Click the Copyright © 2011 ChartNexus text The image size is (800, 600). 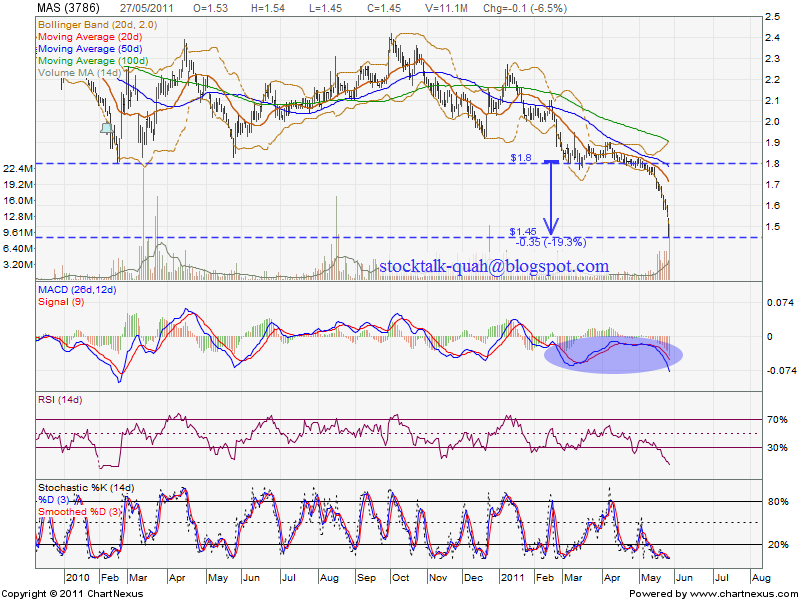(x=72, y=594)
